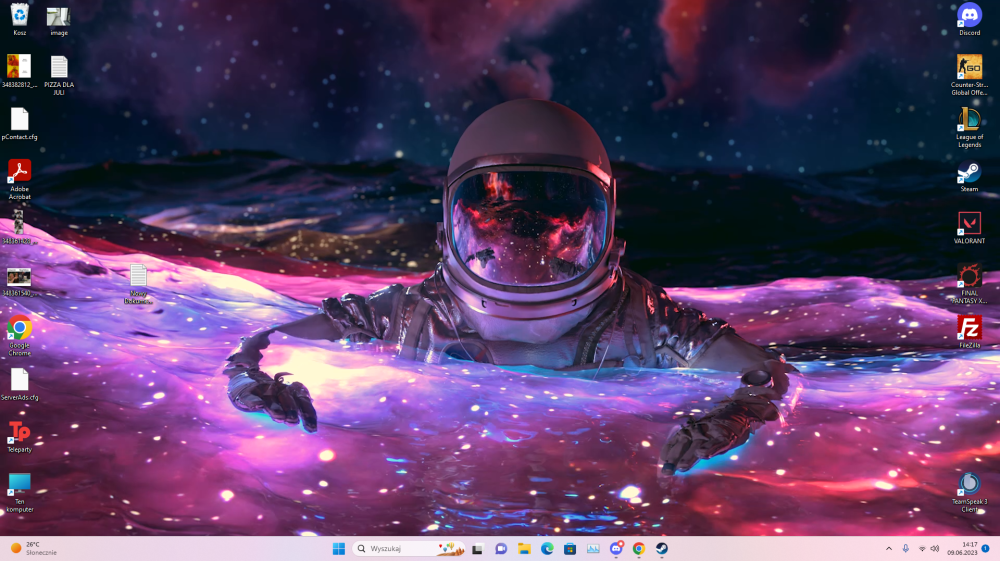1000x561 pixels.
Task: Open the clock and date 14:17
Action: (962, 549)
